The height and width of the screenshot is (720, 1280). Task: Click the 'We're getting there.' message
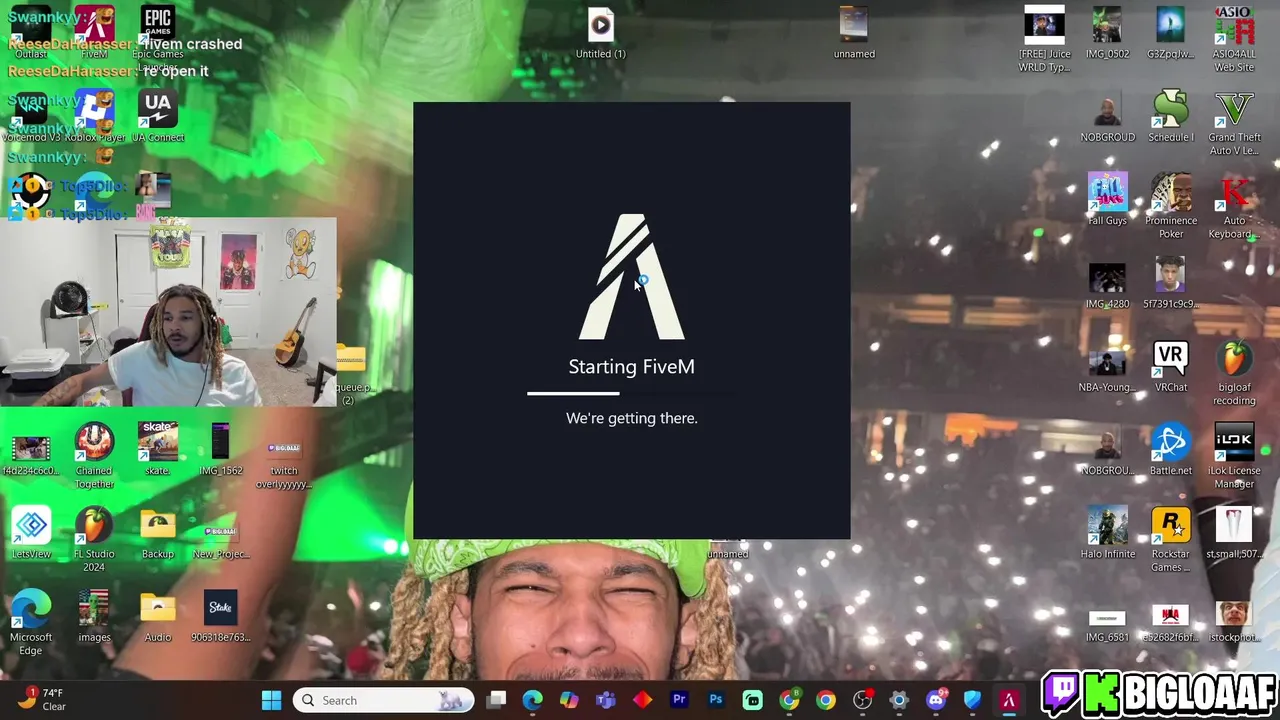click(632, 418)
